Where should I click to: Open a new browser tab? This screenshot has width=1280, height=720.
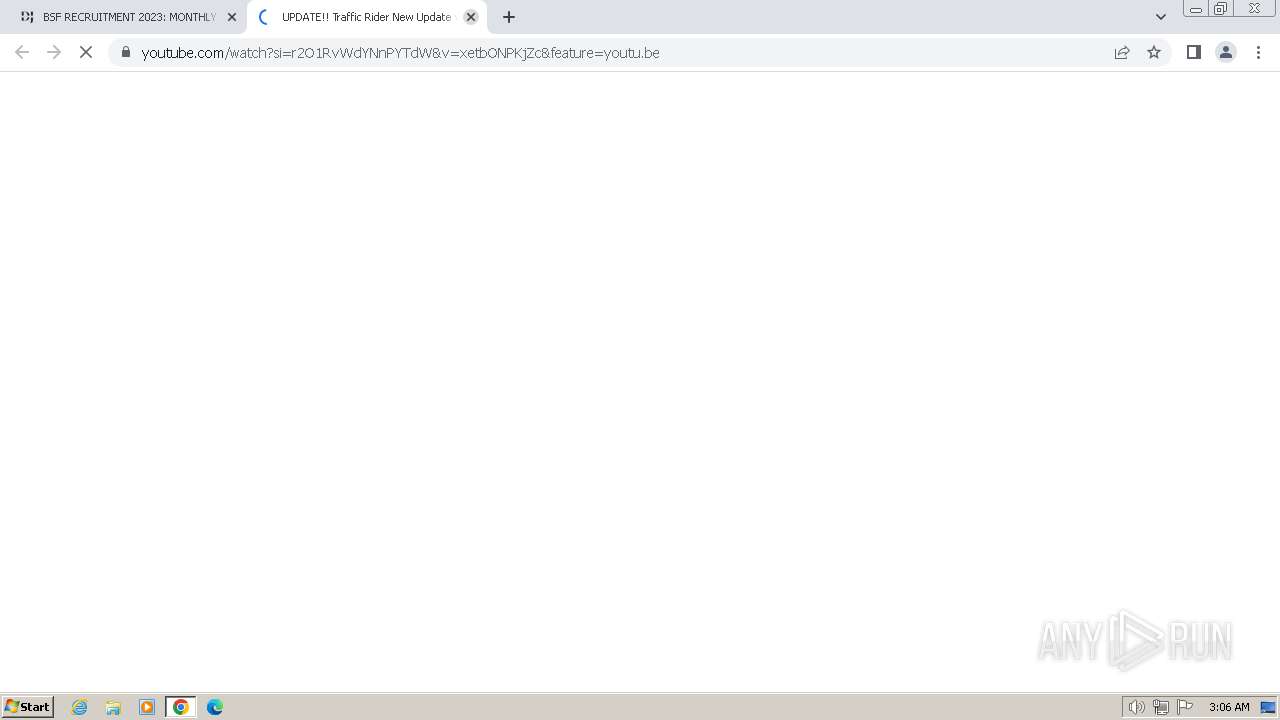point(509,17)
